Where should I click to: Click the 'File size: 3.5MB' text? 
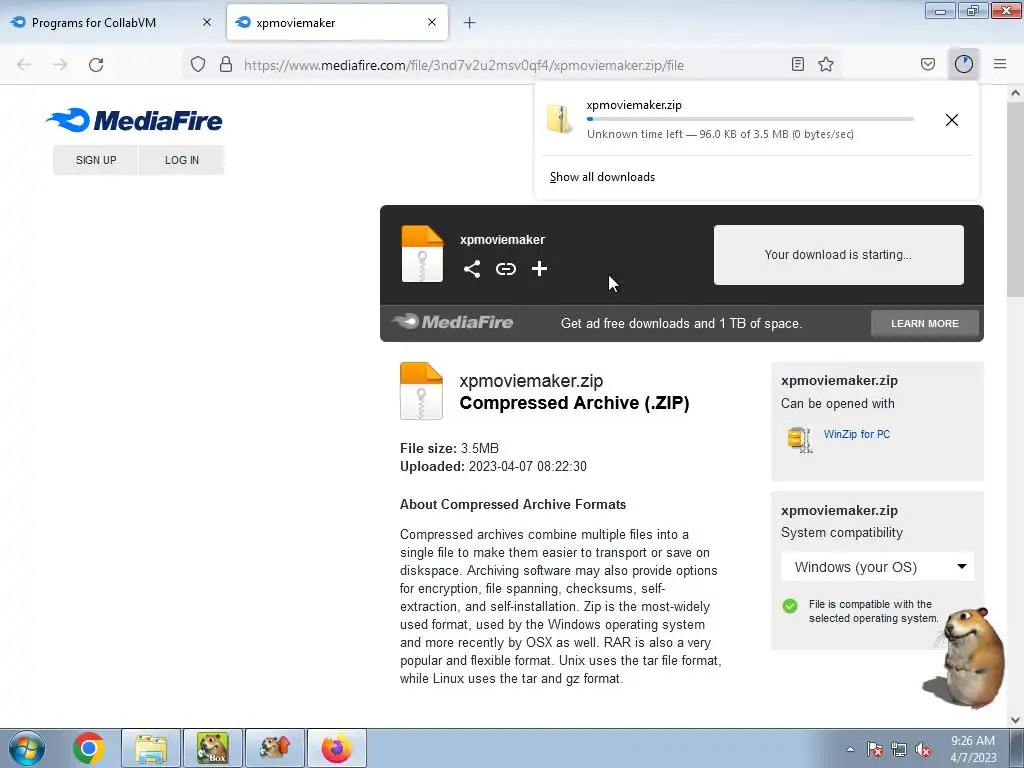pos(449,448)
